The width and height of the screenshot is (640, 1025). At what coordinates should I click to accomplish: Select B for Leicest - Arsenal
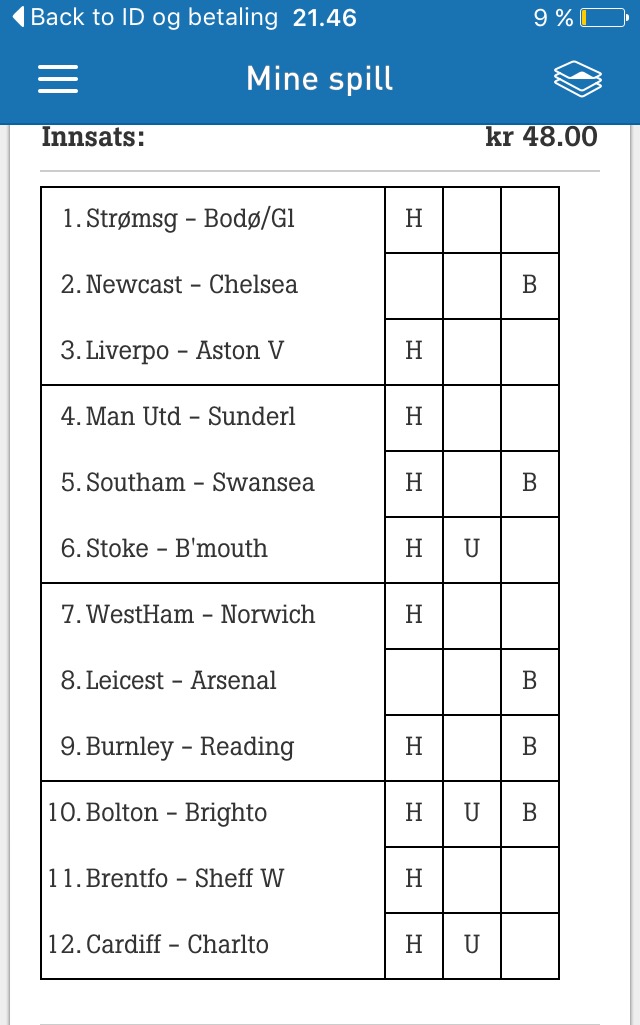[x=530, y=681]
